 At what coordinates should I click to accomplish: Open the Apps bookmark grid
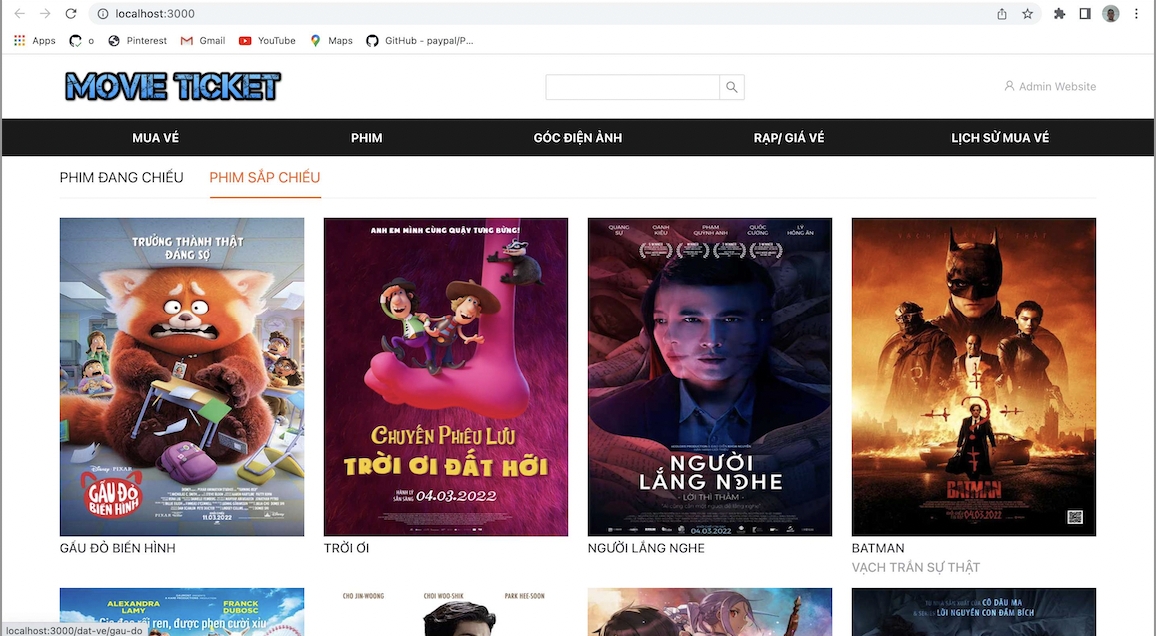click(35, 41)
